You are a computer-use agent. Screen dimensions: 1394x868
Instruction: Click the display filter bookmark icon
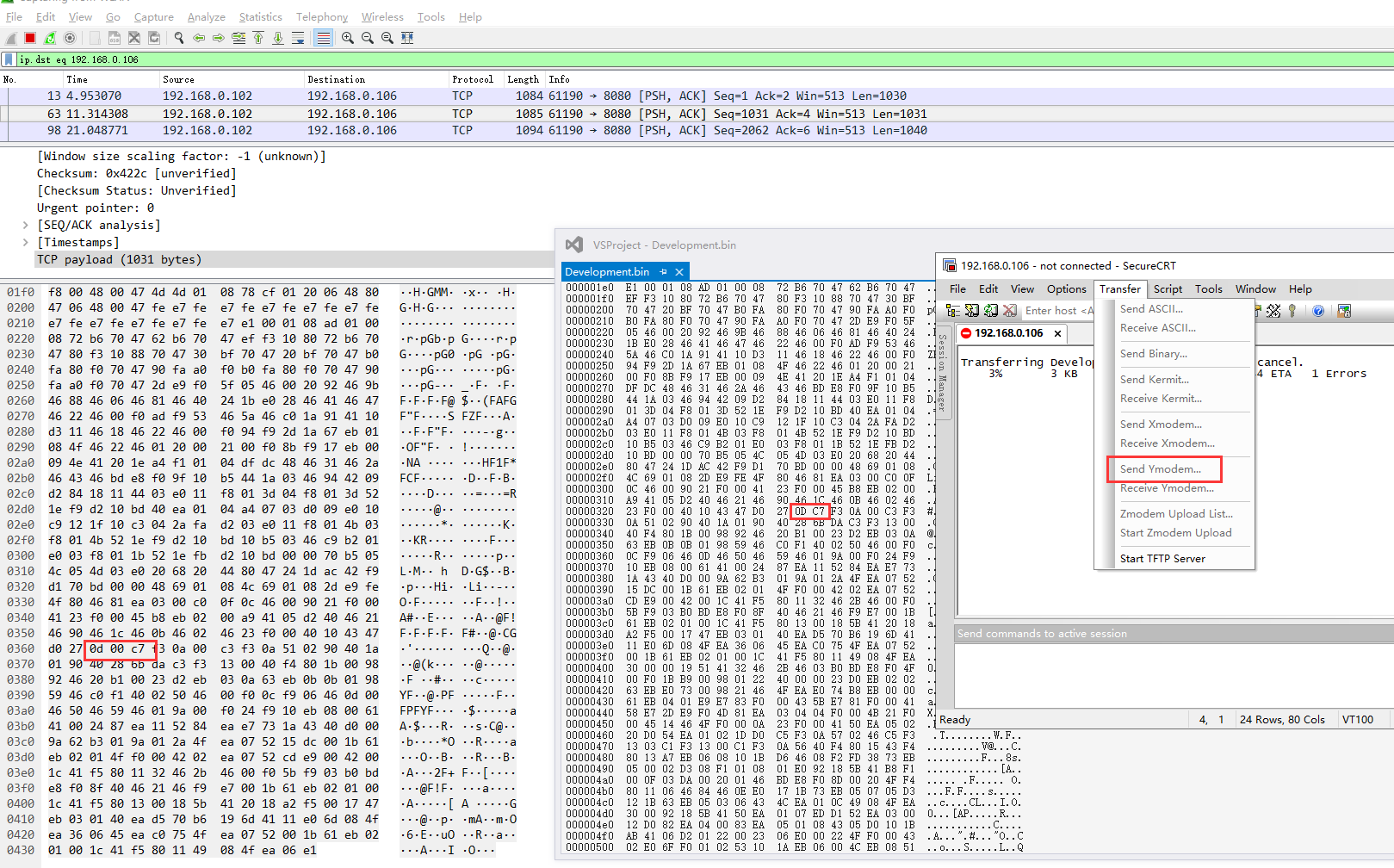[9, 59]
